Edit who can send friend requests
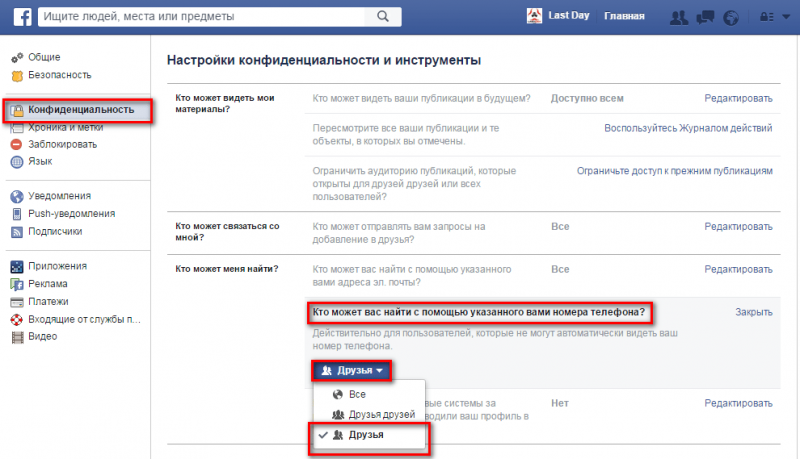The image size is (800, 459). point(738,226)
